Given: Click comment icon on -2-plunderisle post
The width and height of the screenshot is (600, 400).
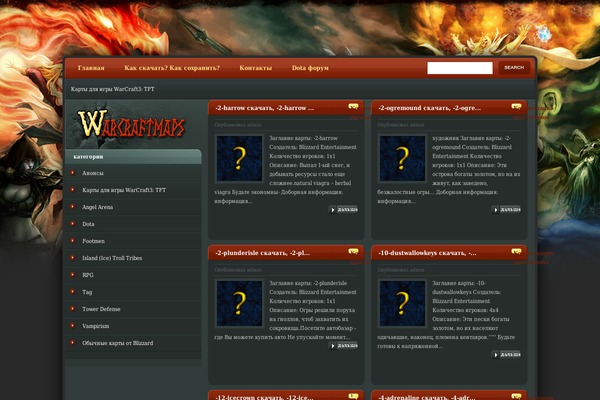Looking at the screenshot, I should (353, 251).
